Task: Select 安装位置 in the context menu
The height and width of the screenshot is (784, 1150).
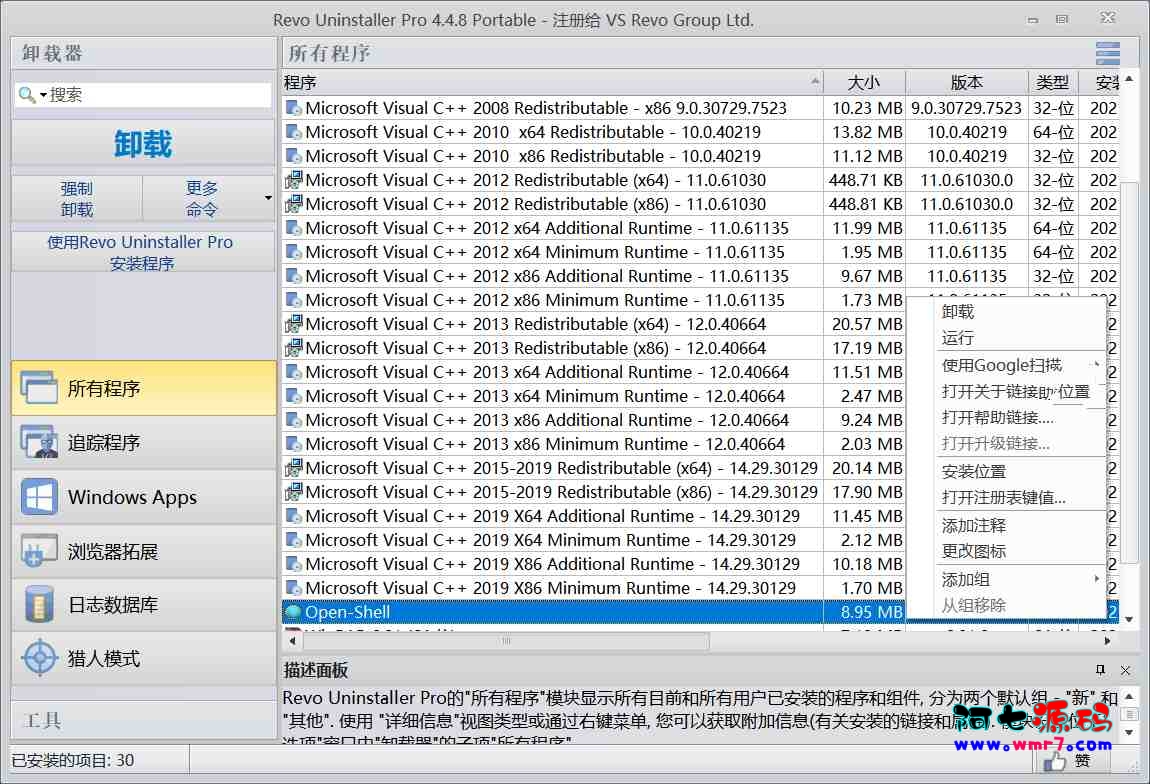Action: (x=973, y=472)
